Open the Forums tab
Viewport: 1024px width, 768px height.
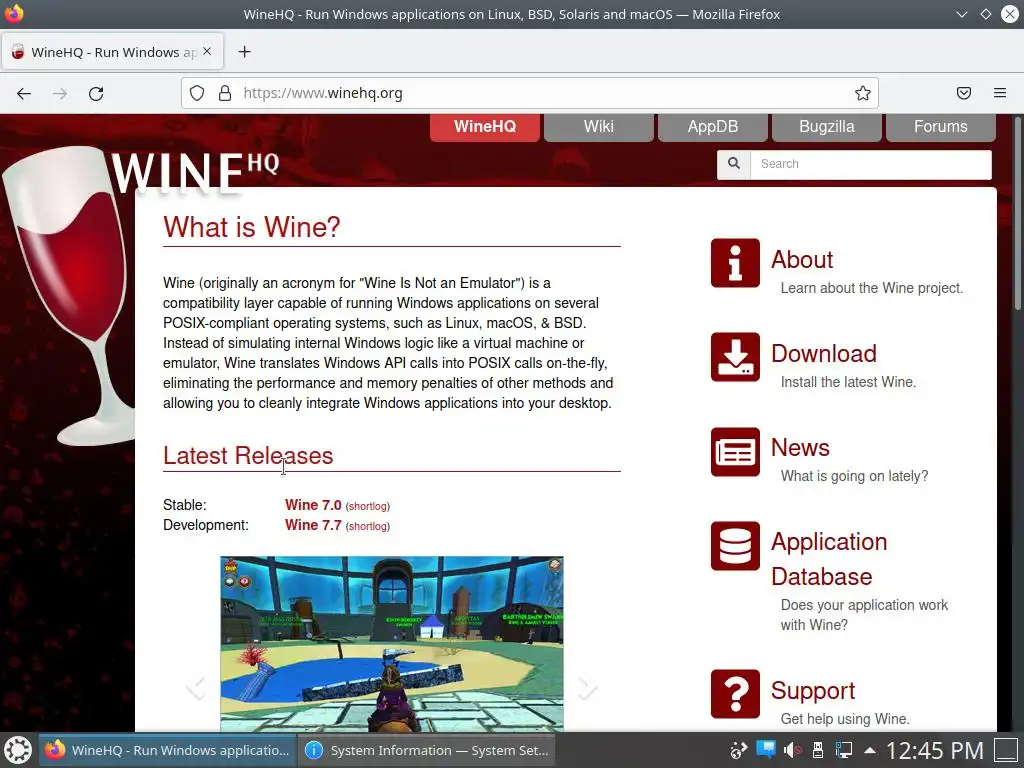click(x=940, y=127)
